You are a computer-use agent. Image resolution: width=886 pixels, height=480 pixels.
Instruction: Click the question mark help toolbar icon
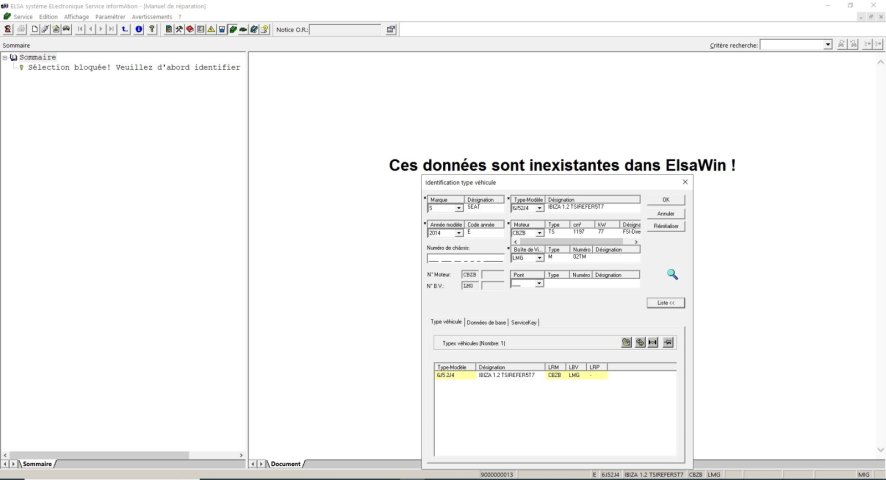[152, 29]
